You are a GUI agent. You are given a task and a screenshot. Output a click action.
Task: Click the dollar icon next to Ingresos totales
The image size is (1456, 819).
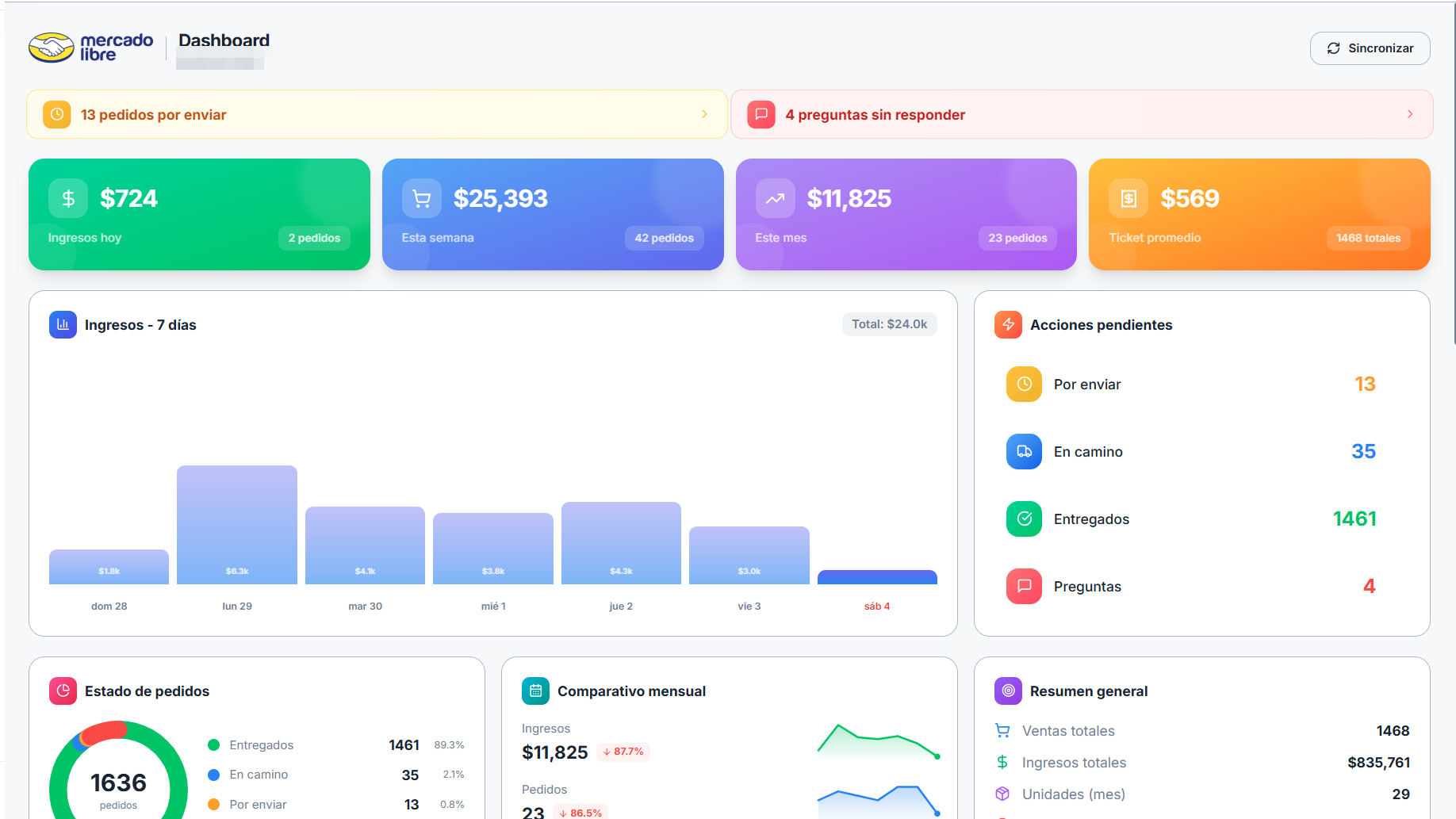tap(1002, 762)
